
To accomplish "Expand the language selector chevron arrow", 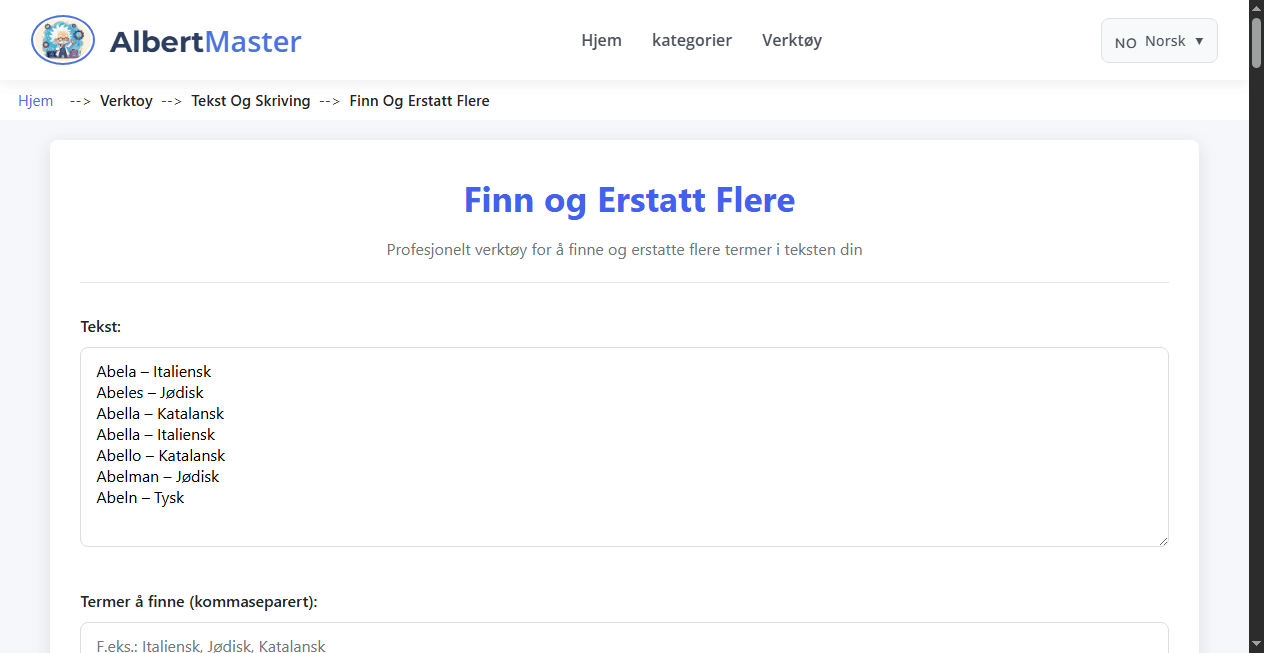I will [1197, 41].
